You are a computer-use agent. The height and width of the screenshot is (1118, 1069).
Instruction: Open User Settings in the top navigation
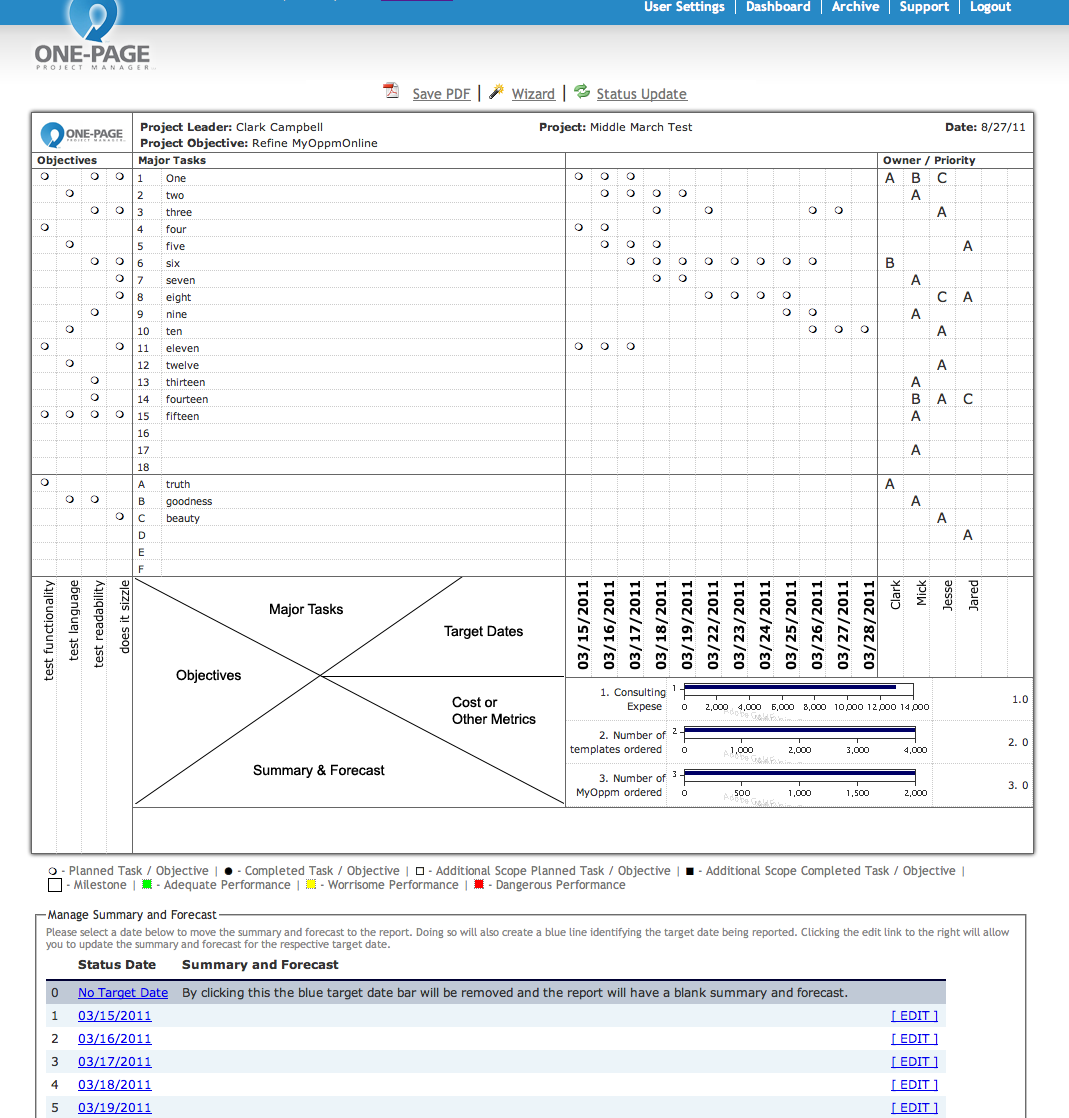[x=684, y=7]
